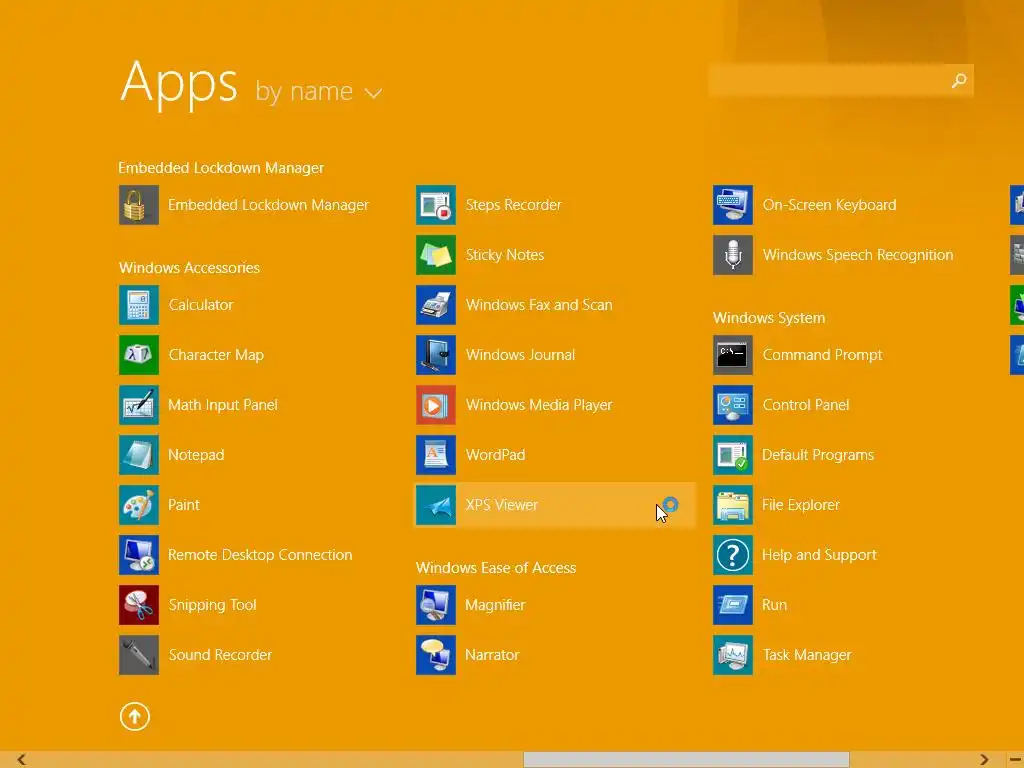The image size is (1024, 768).
Task: Launch the Steps Recorder icon
Action: (436, 205)
